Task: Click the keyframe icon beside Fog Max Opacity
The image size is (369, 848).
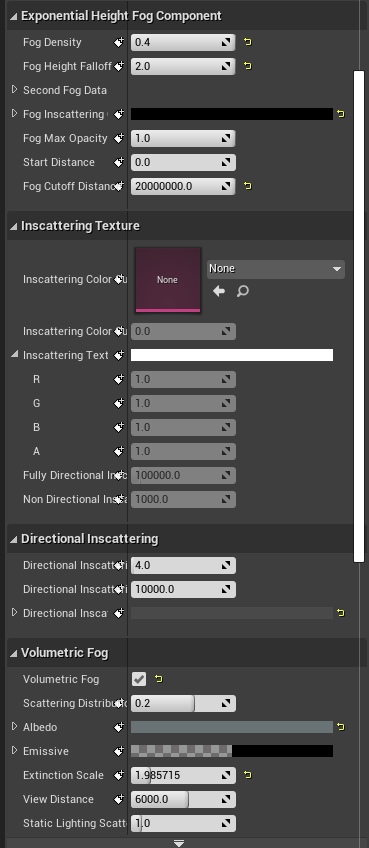Action: click(x=119, y=138)
